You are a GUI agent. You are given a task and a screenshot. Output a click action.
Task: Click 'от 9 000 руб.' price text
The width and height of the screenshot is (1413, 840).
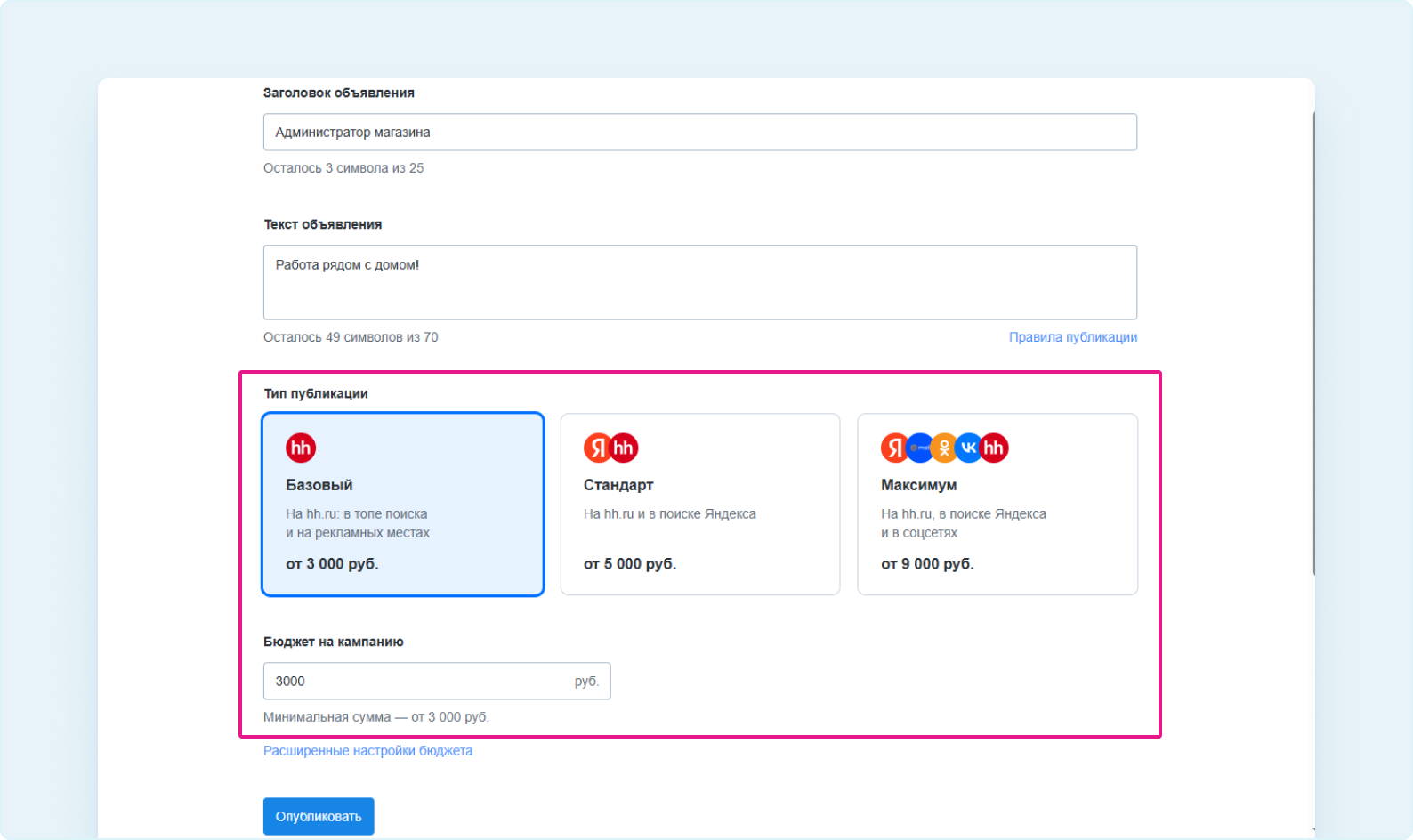(x=927, y=564)
